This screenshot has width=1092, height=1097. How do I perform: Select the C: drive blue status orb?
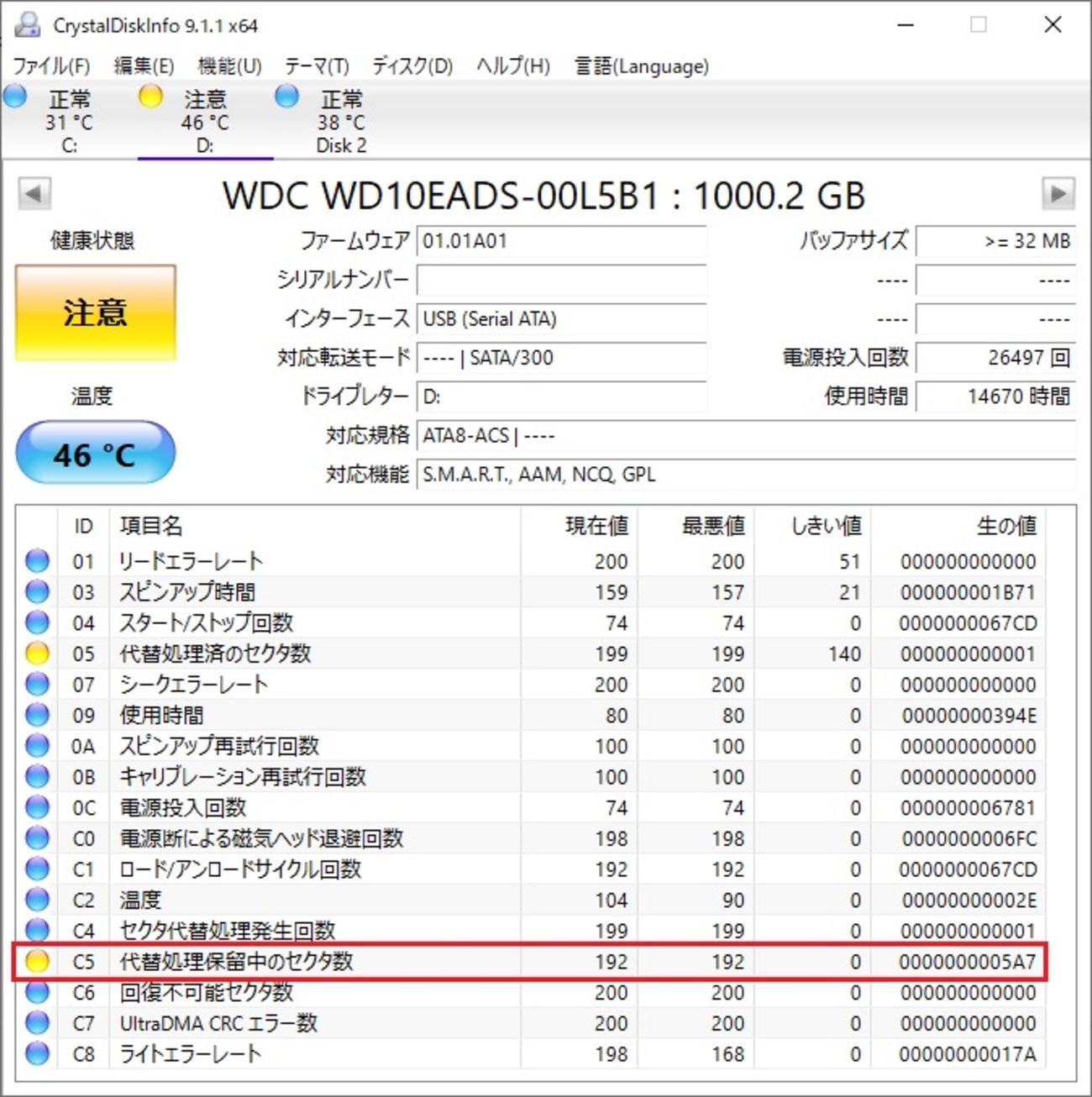pos(15,97)
